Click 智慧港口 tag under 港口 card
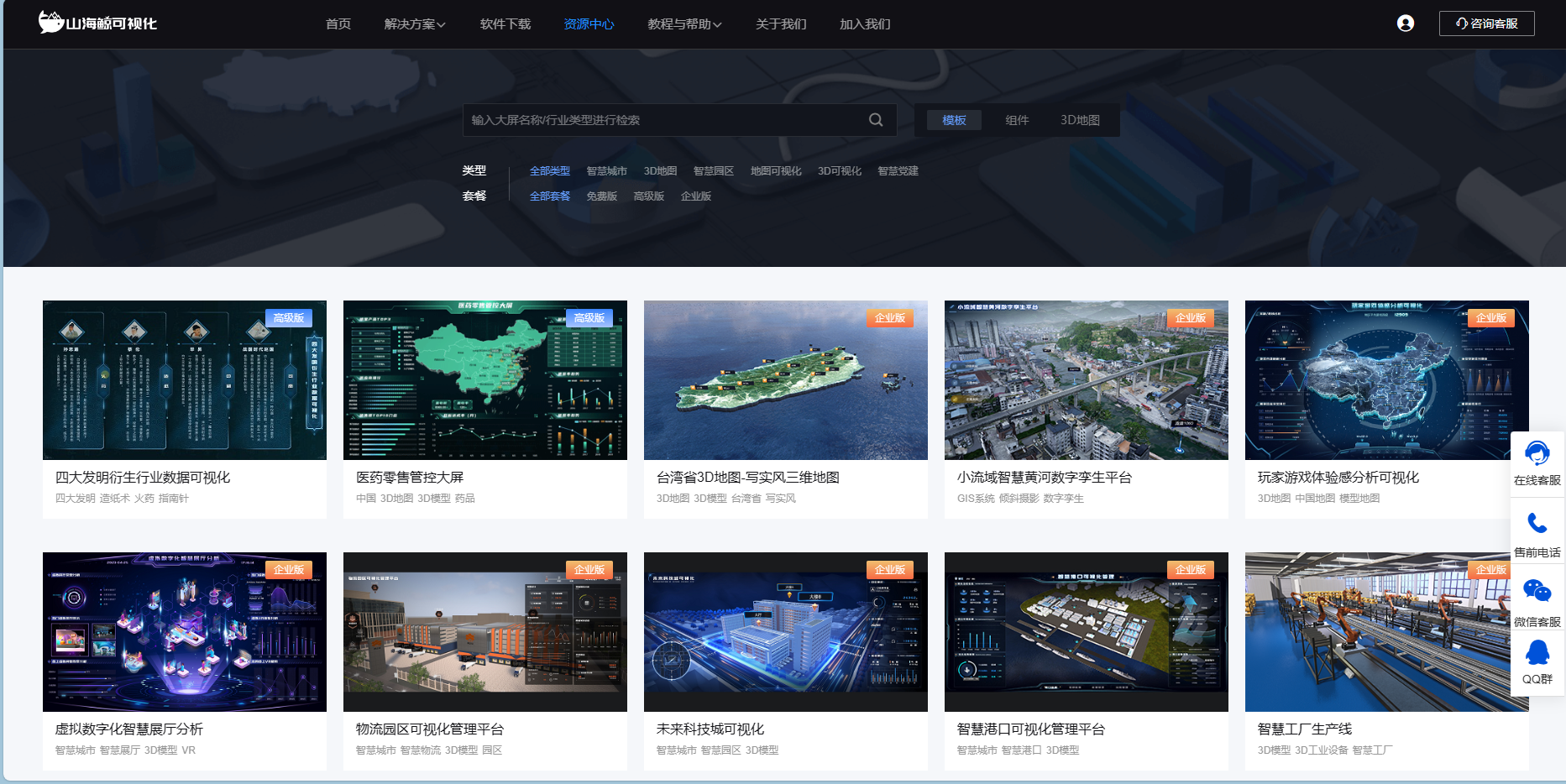 point(1022,750)
